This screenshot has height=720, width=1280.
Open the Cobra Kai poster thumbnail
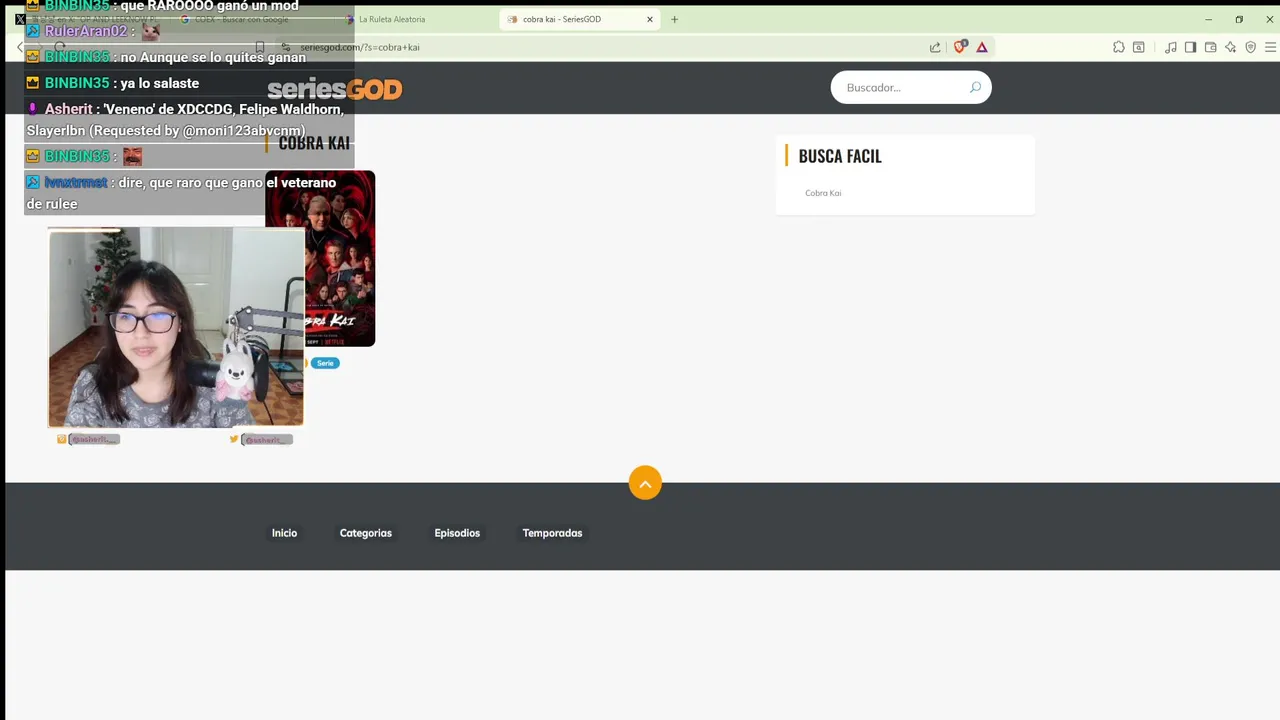point(320,258)
